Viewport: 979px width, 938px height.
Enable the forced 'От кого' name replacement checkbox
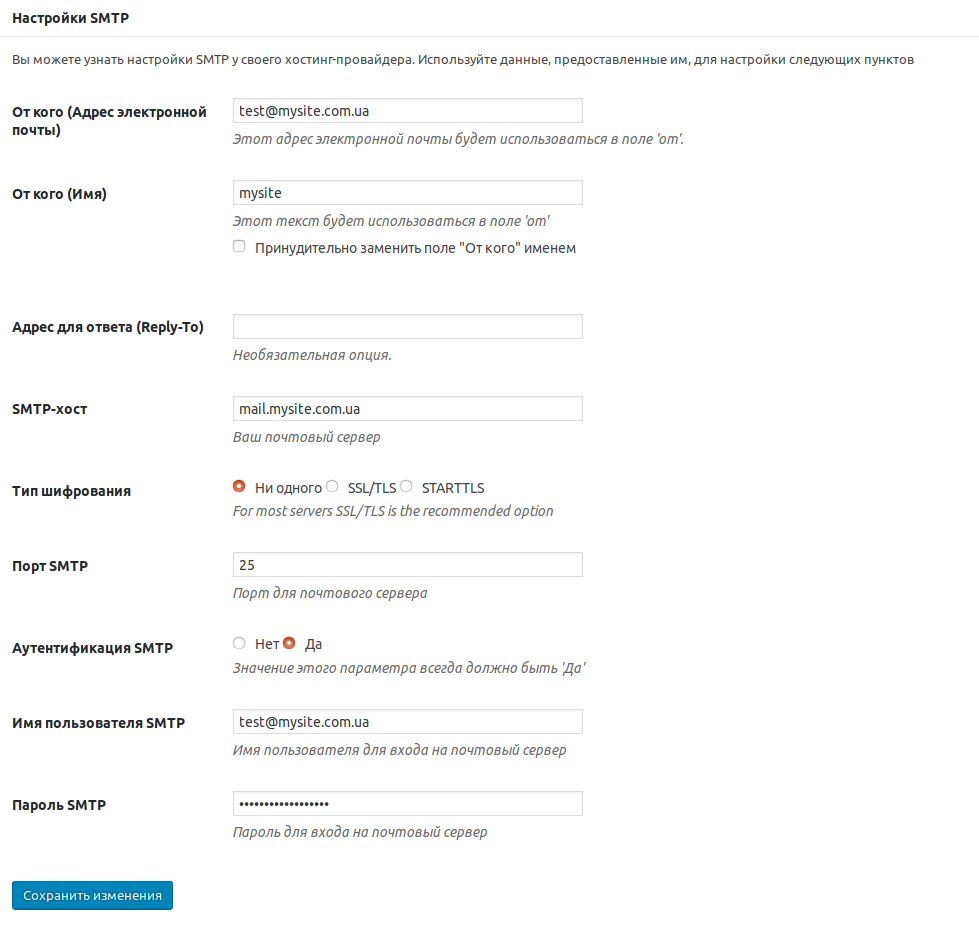click(x=239, y=246)
